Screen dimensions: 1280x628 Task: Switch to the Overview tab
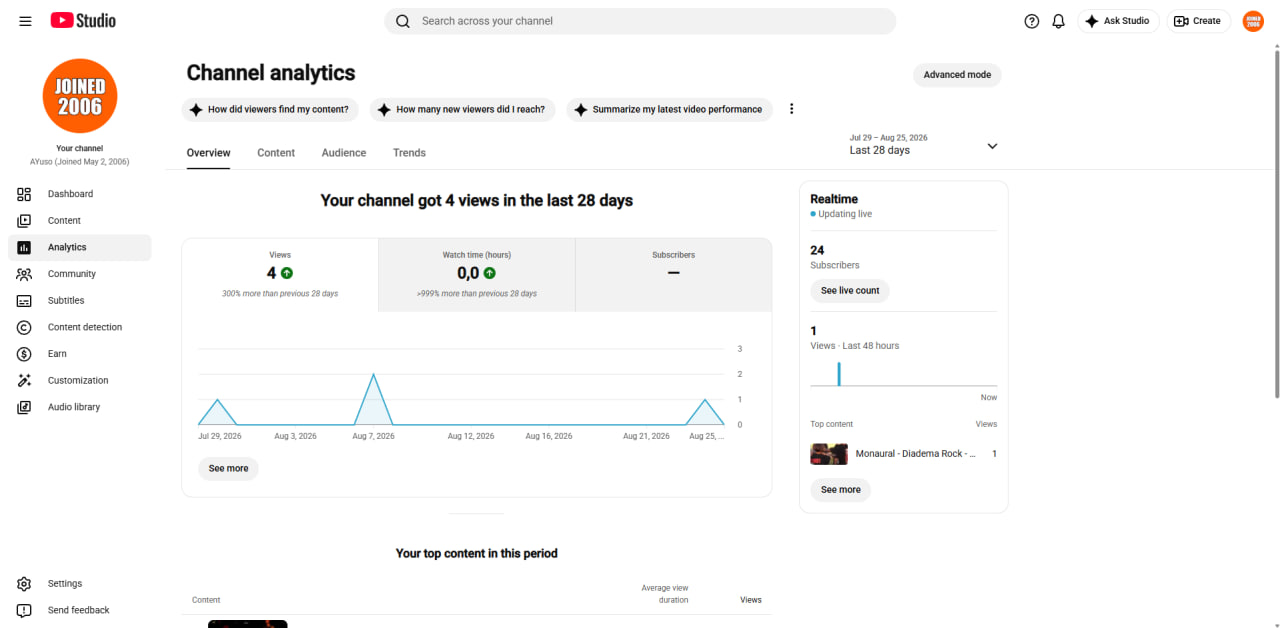pos(208,153)
